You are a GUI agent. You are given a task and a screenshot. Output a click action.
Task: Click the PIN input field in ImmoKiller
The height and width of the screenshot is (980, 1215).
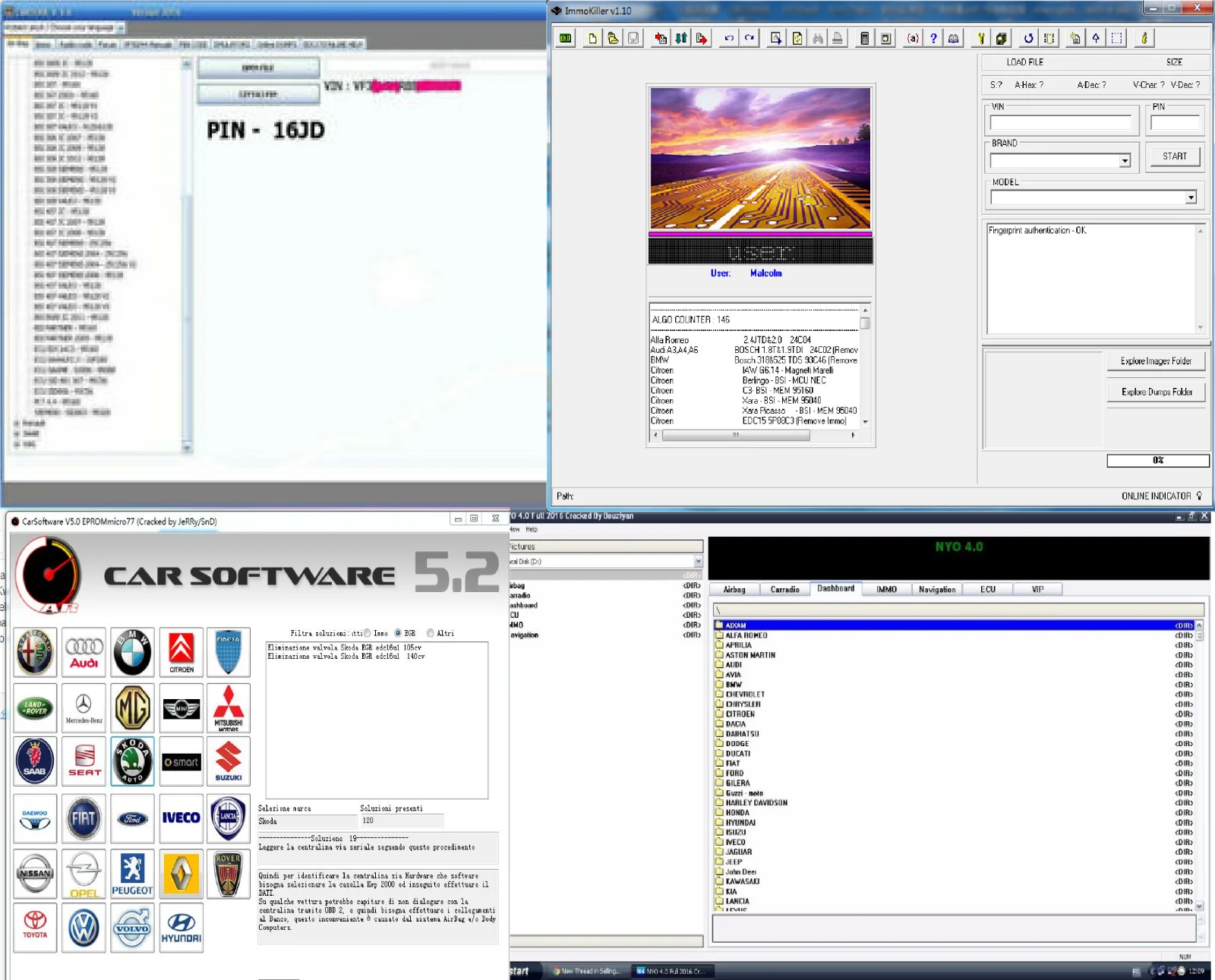1175,123
